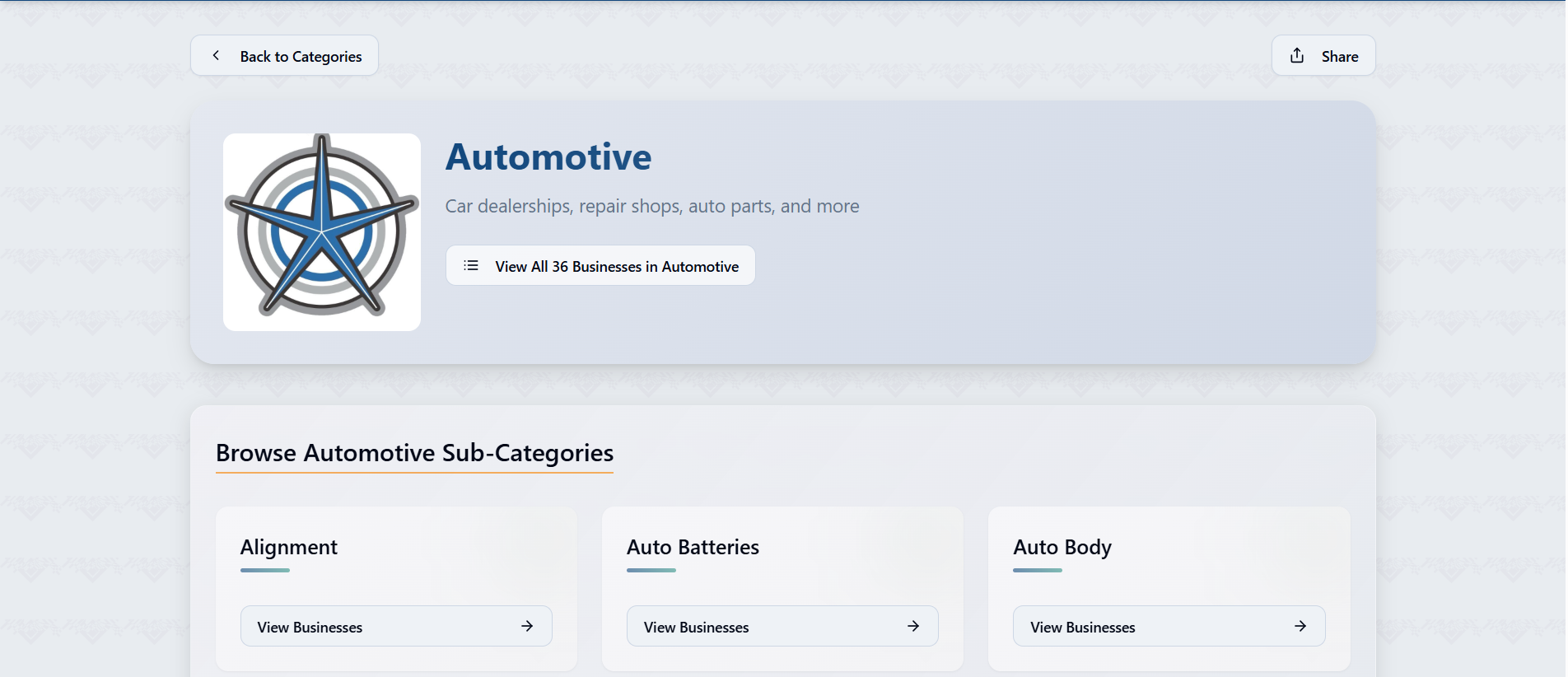This screenshot has height=677, width=1568.
Task: View Businesses under Auto Batteries
Action: coord(696,628)
